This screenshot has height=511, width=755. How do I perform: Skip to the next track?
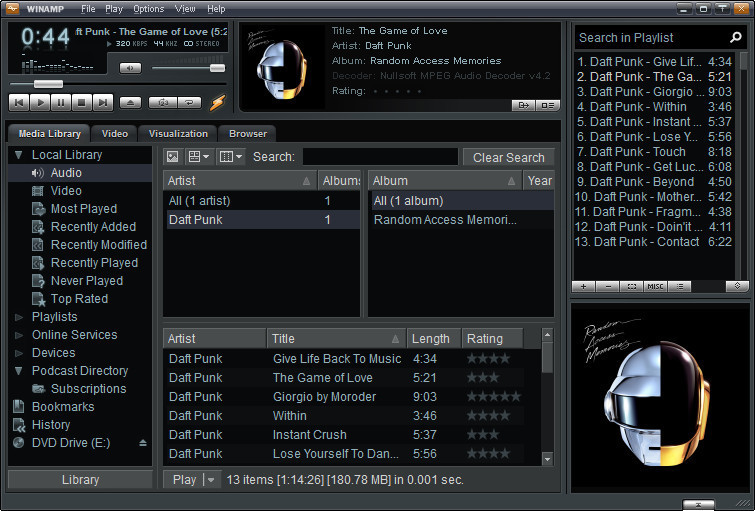103,102
